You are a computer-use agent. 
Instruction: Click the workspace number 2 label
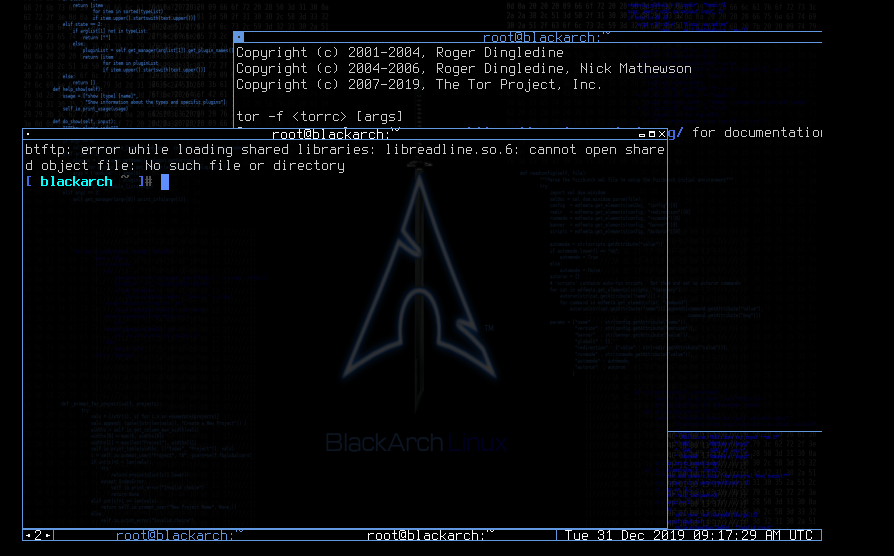click(38, 535)
